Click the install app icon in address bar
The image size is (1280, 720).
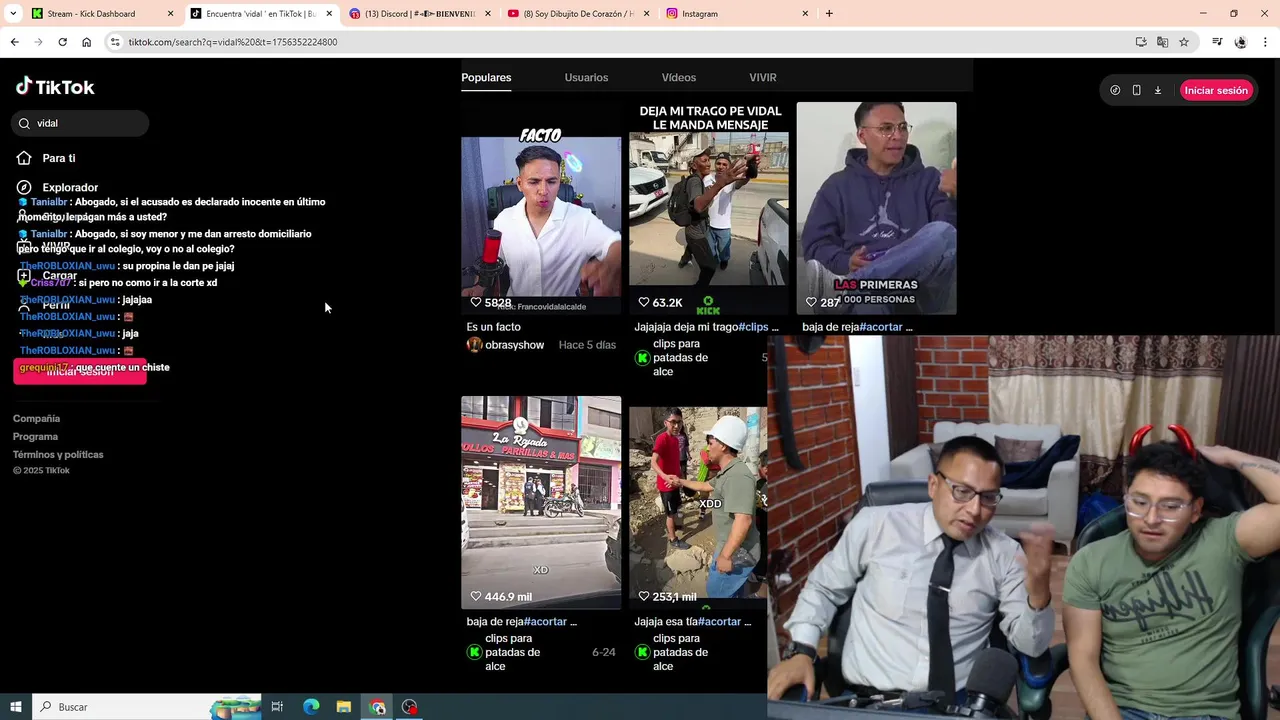coord(1141,42)
